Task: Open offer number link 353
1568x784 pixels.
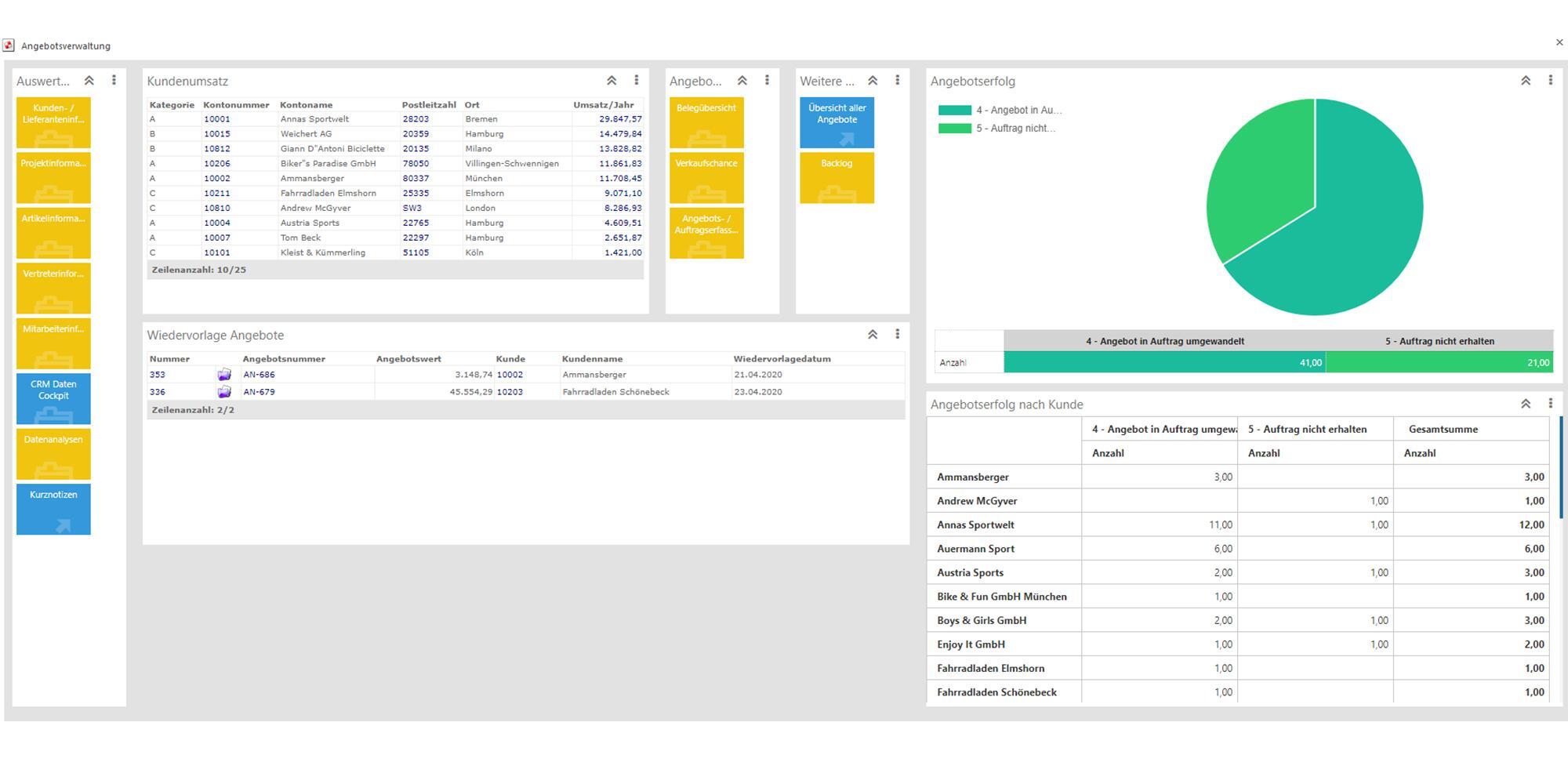Action: 158,375
